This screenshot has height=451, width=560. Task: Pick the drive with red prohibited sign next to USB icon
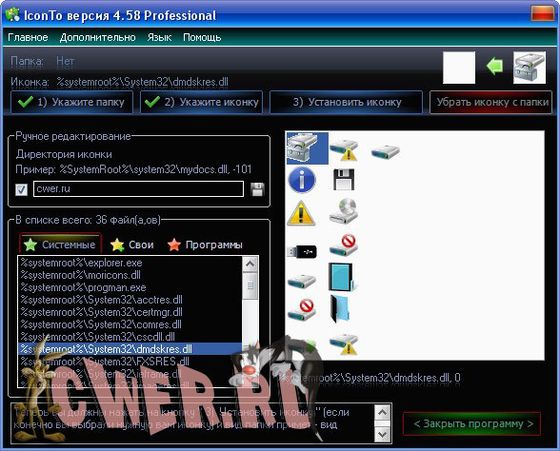point(343,246)
